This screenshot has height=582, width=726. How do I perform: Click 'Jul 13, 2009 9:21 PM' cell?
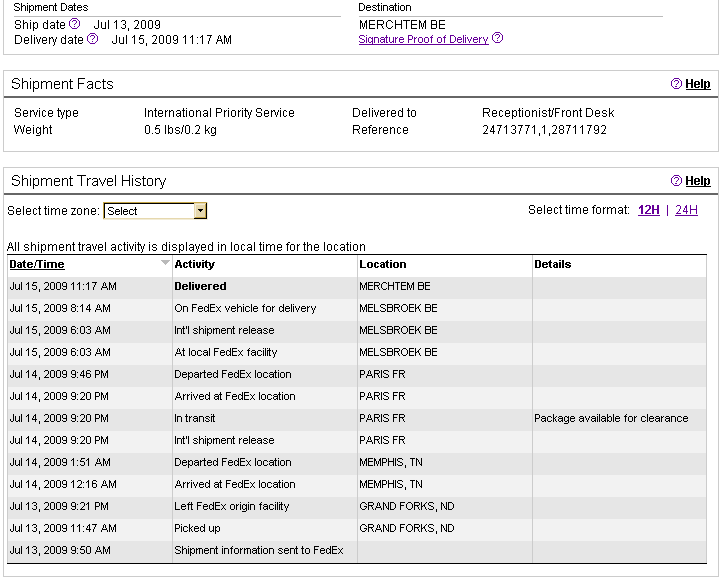pyautogui.click(x=59, y=506)
